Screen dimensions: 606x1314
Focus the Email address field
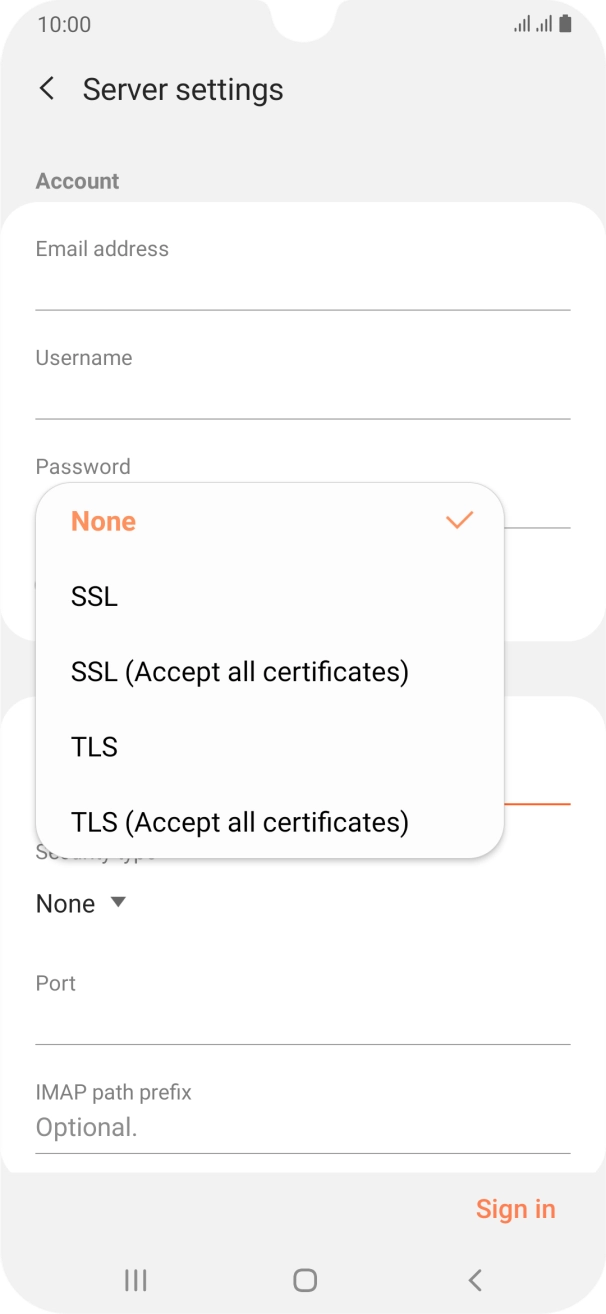coord(302,287)
